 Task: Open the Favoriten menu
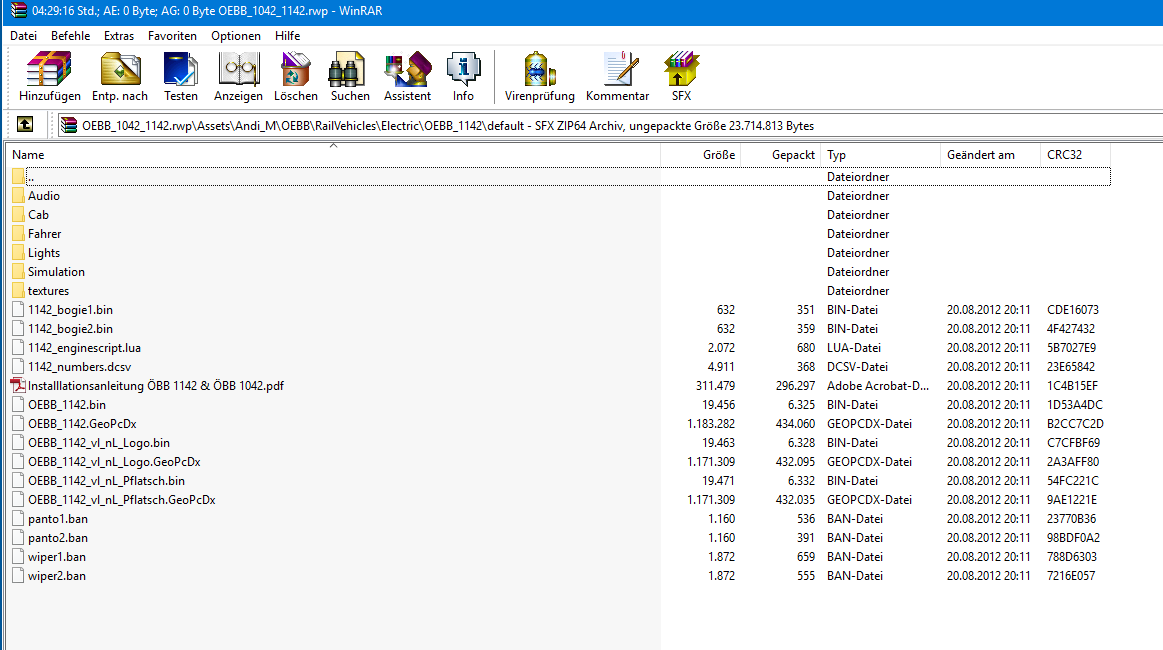point(172,36)
